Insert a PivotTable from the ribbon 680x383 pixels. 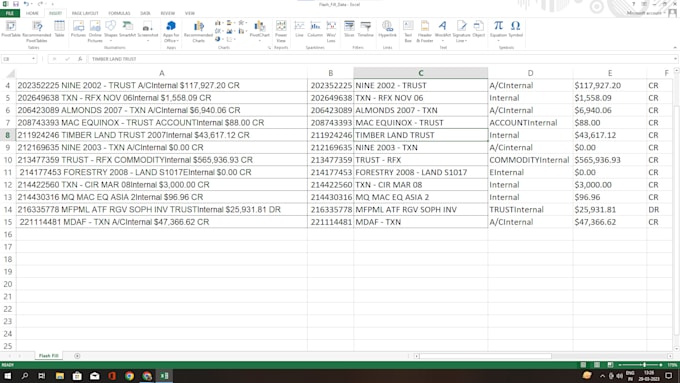(11, 30)
